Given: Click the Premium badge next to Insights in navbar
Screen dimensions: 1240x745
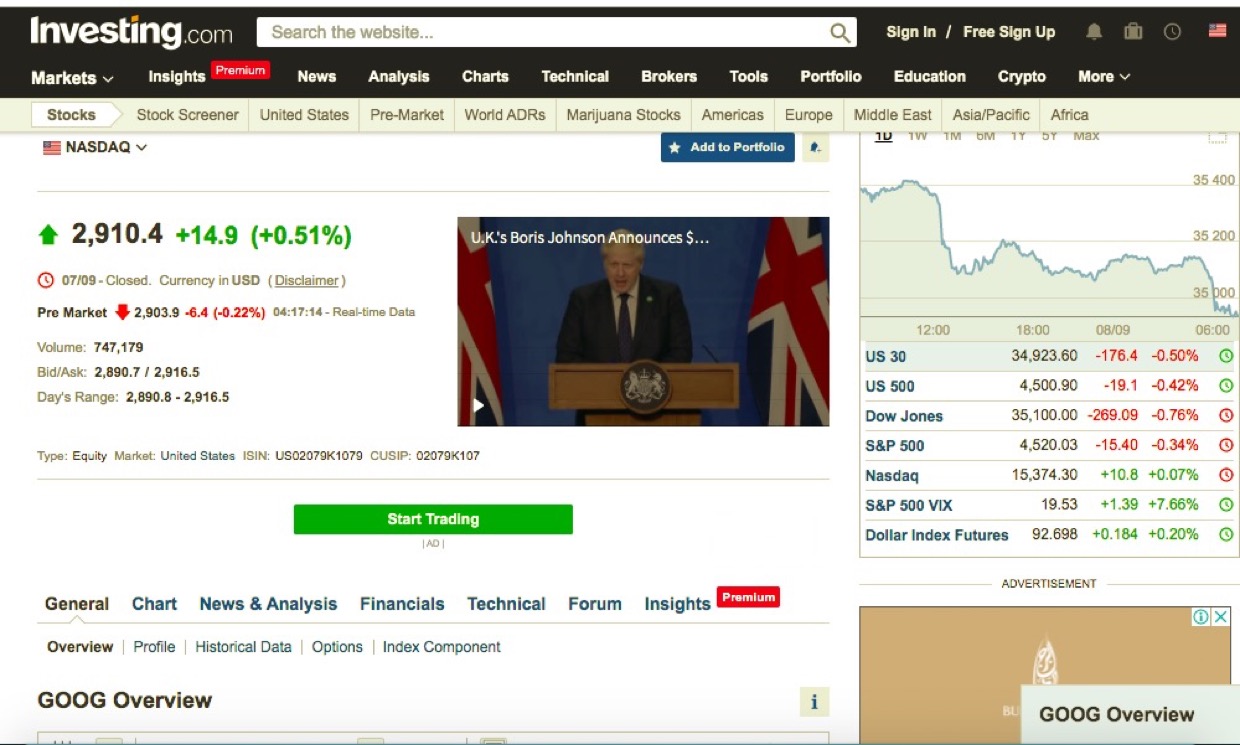Looking at the screenshot, I should [240, 70].
